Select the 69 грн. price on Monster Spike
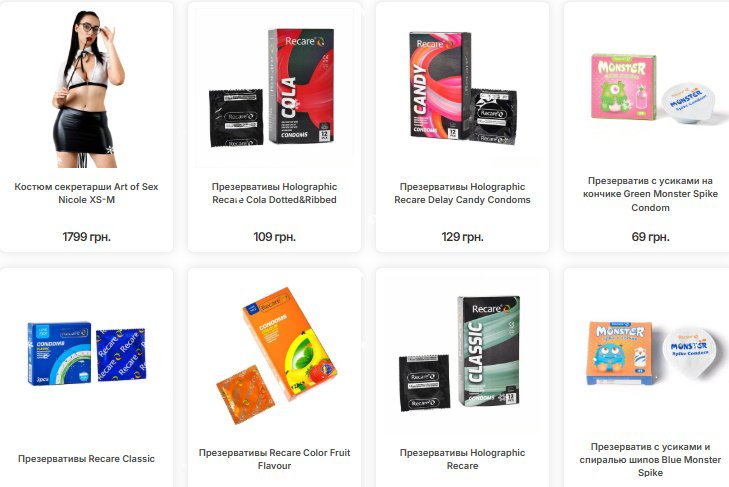 coord(650,237)
